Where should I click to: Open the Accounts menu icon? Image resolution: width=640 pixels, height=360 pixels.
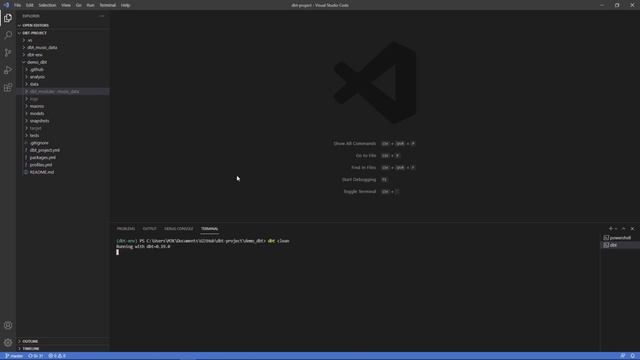click(8, 325)
